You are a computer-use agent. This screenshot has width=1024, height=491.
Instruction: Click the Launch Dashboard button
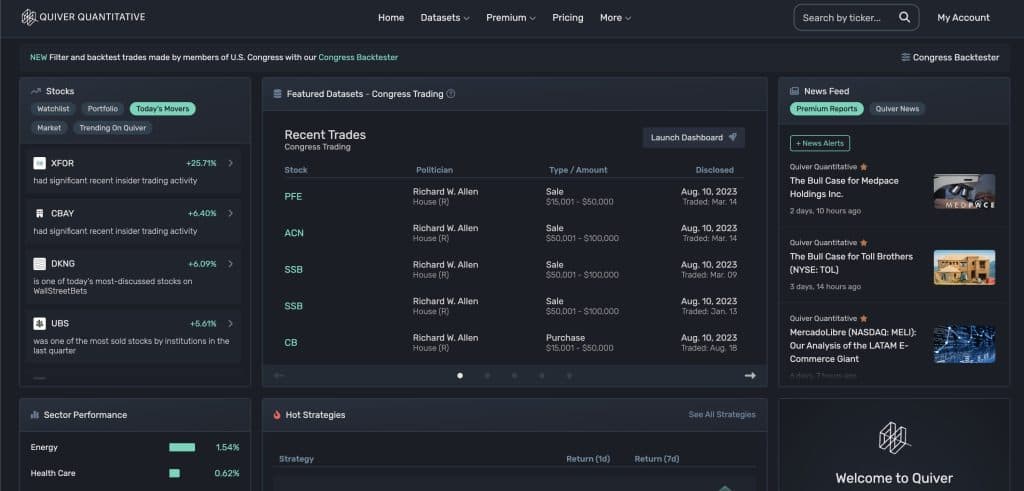694,138
